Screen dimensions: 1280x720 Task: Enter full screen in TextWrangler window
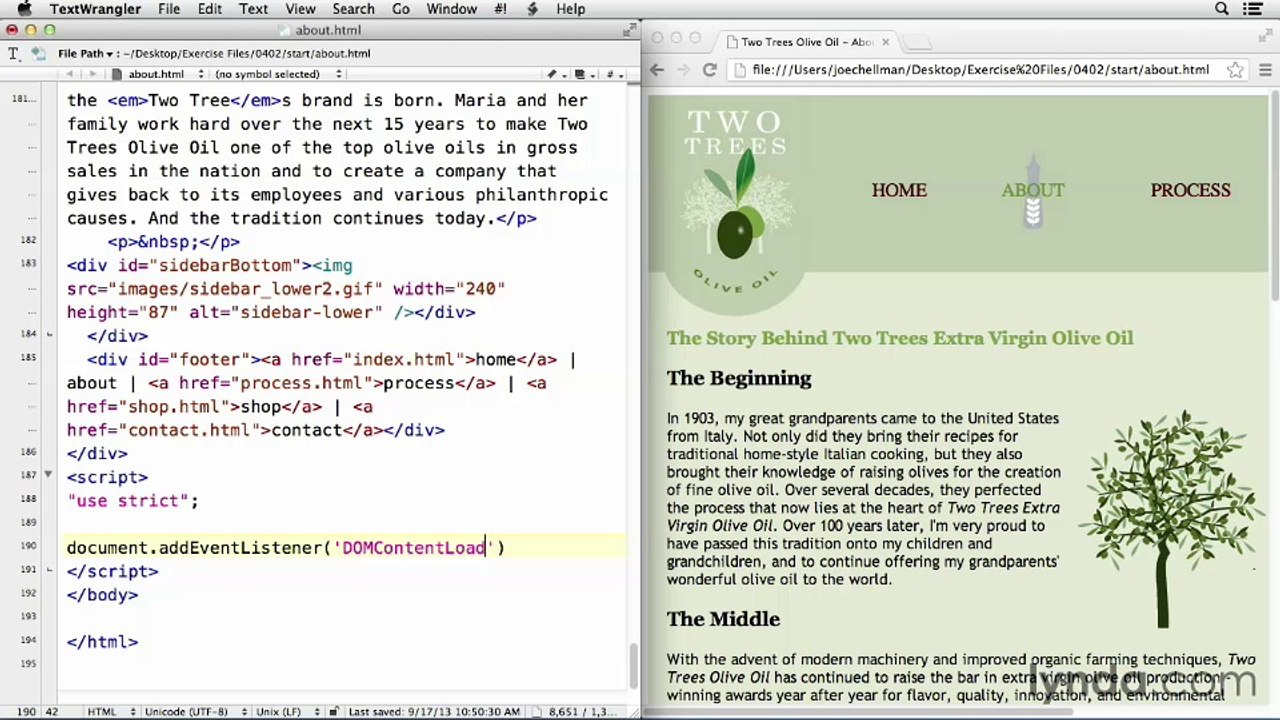pos(629,30)
